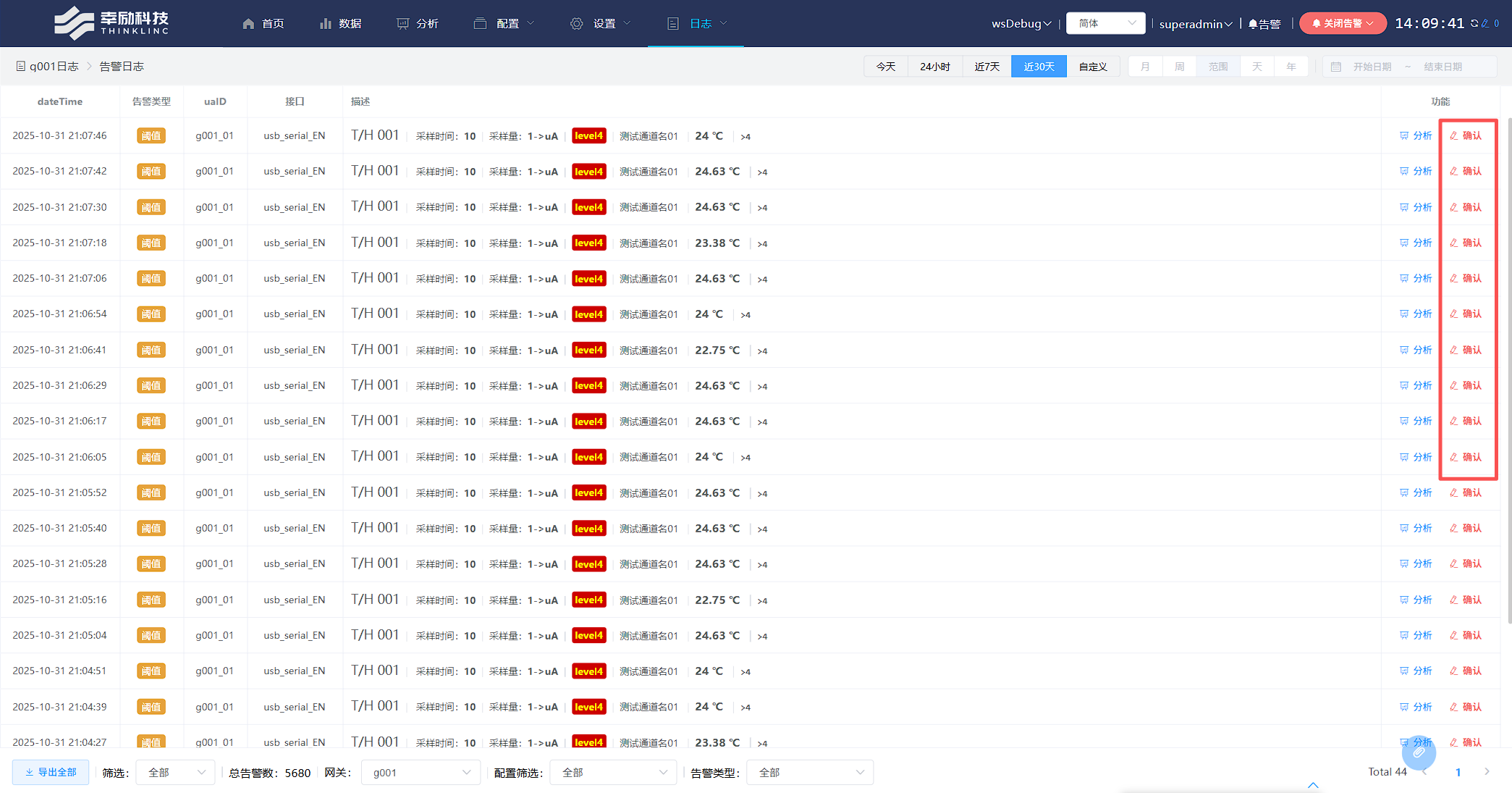Click the 告警 alarm bell icon near superadmin

click(x=1254, y=22)
